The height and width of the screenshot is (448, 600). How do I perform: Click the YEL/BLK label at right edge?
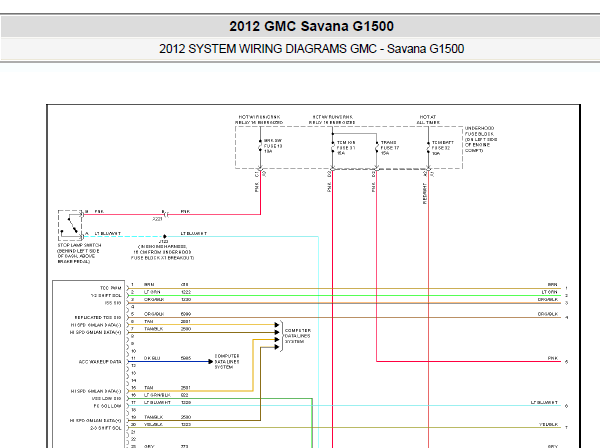(x=549, y=424)
